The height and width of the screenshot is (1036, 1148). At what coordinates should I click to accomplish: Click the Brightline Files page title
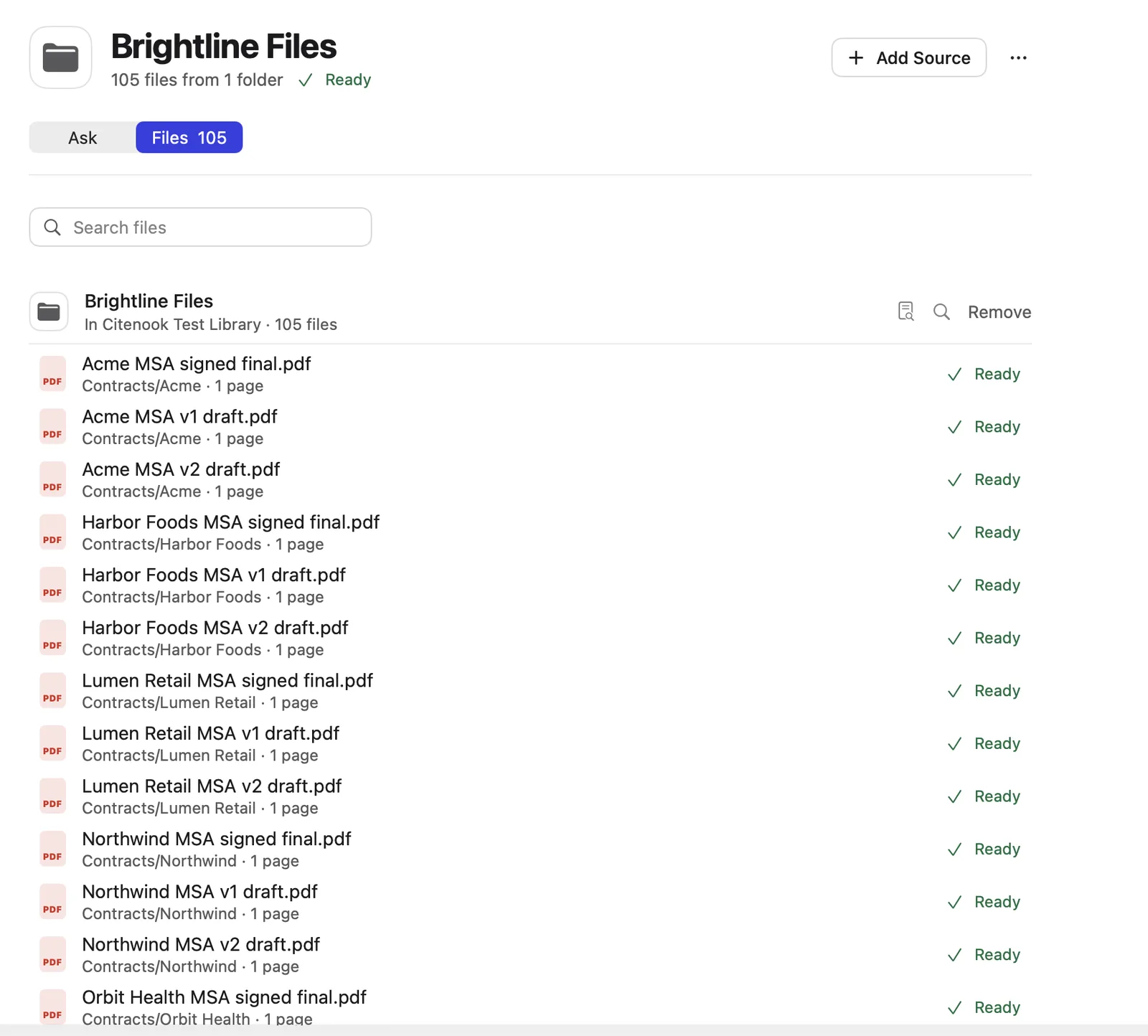point(223,47)
